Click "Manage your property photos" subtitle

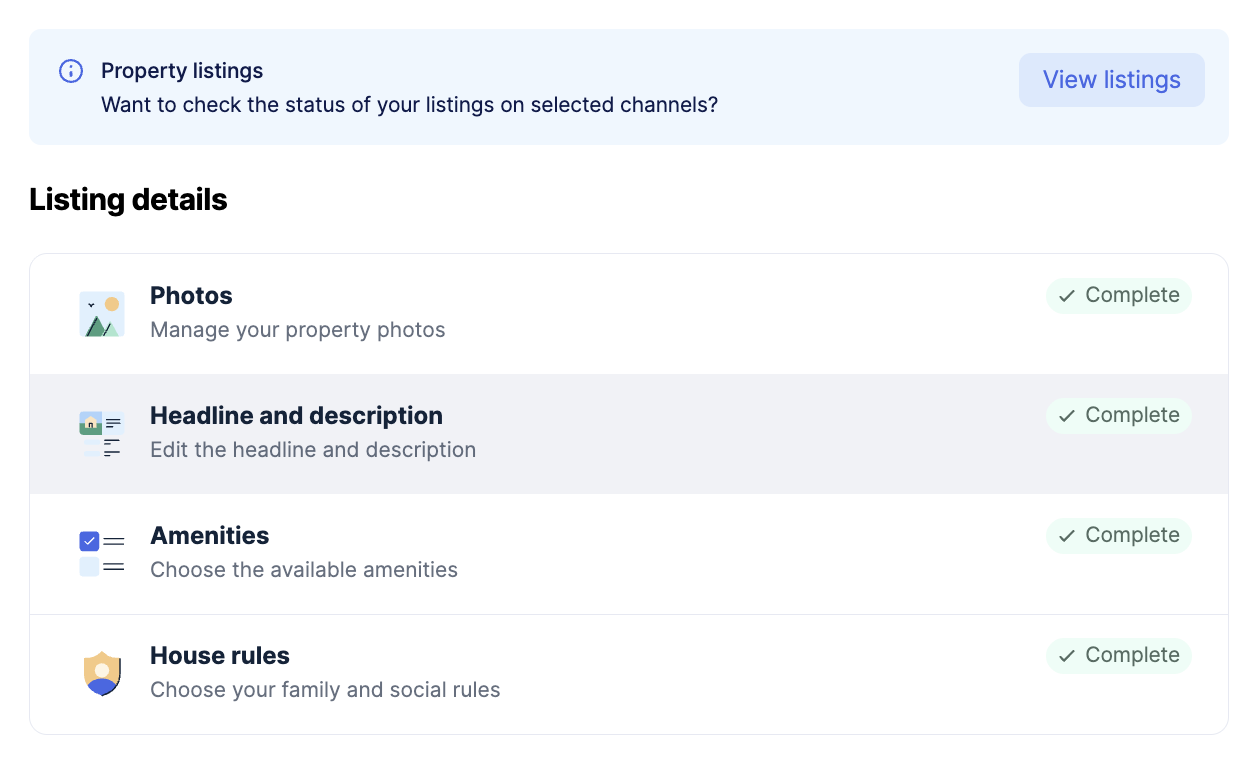297,330
